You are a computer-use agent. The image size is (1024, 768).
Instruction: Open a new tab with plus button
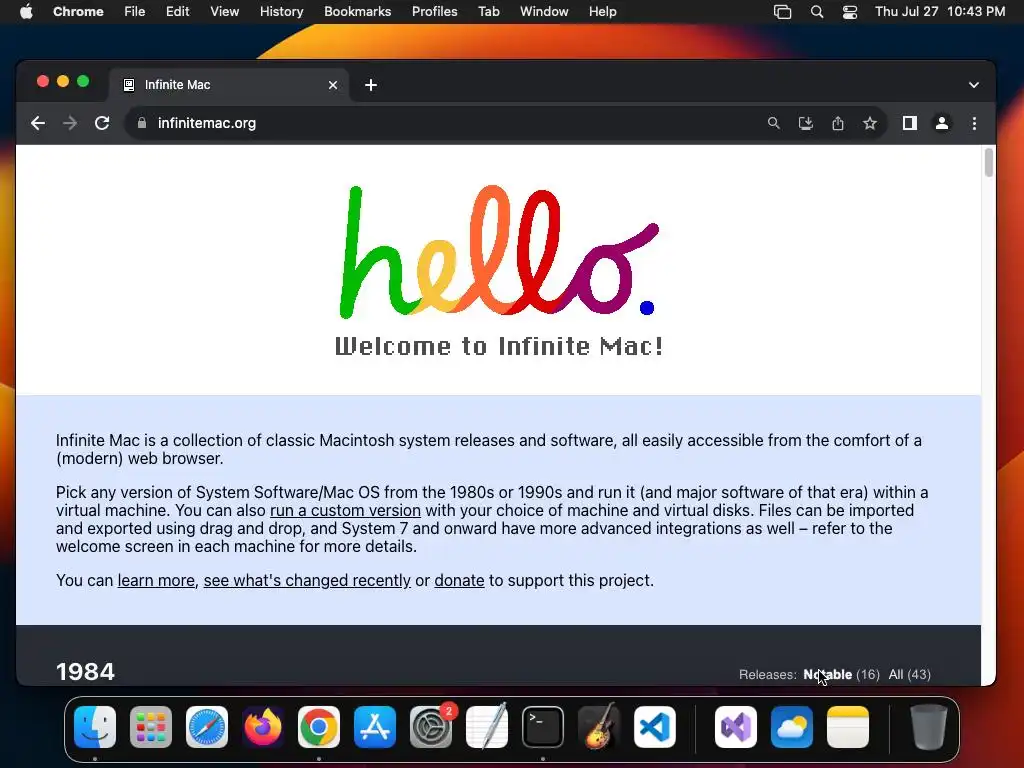[x=371, y=85]
